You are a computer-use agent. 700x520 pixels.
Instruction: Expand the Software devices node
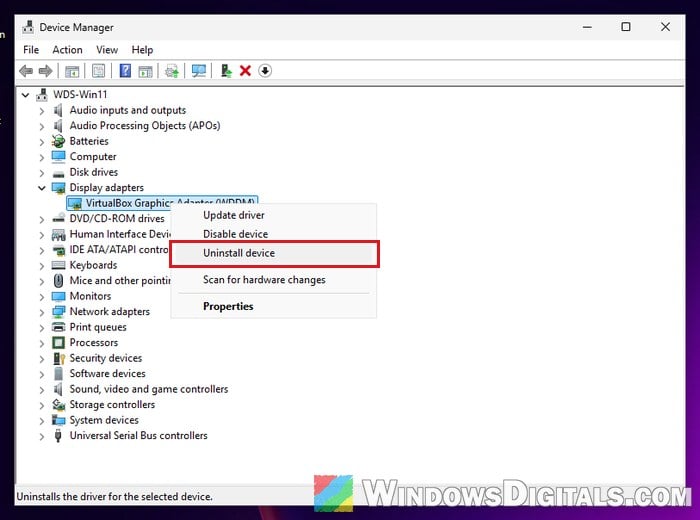click(x=42, y=374)
